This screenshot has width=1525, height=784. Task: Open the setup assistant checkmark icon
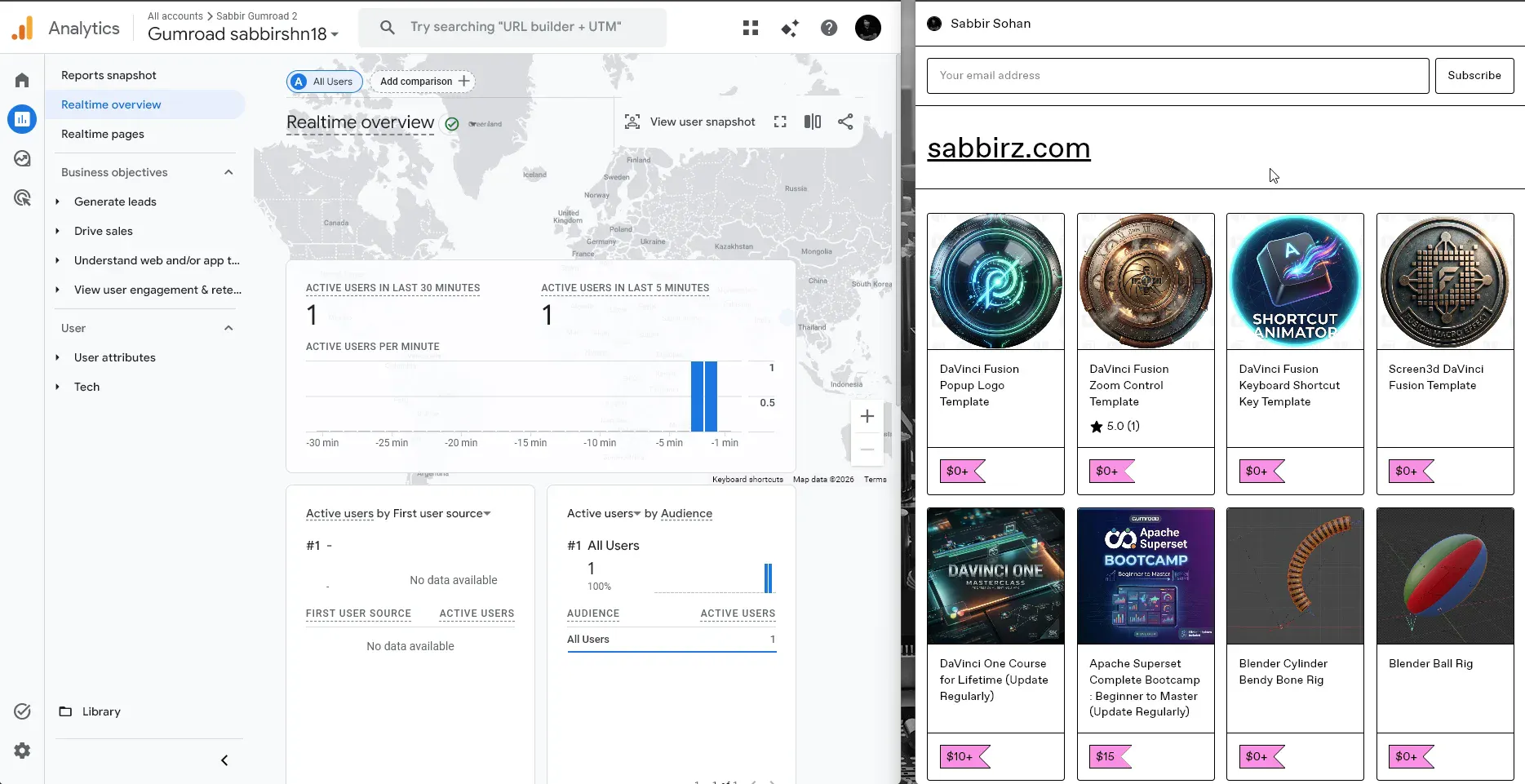(22, 711)
